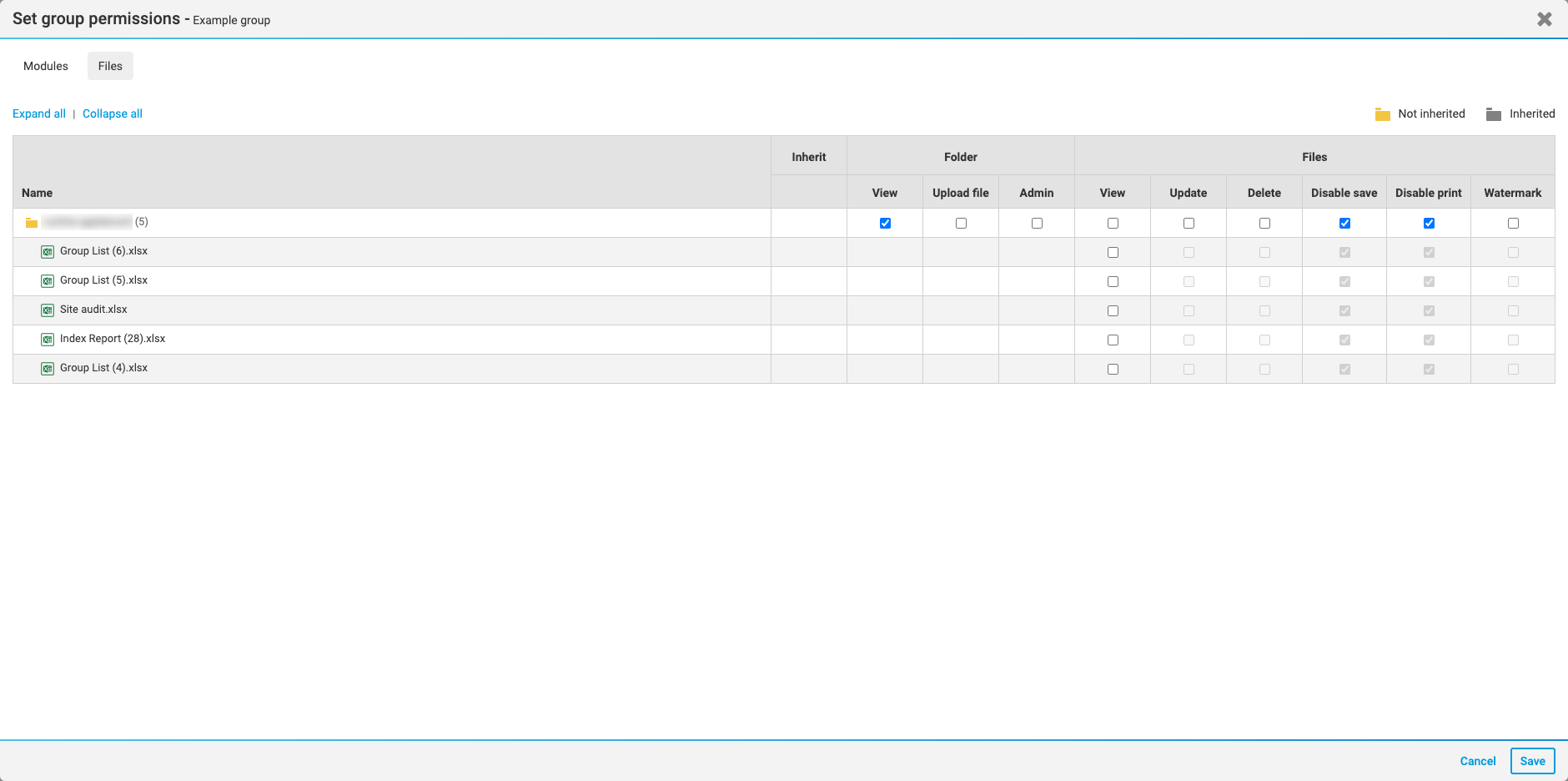Click the Files group header in the table
The height and width of the screenshot is (781, 1568).
[1314, 157]
